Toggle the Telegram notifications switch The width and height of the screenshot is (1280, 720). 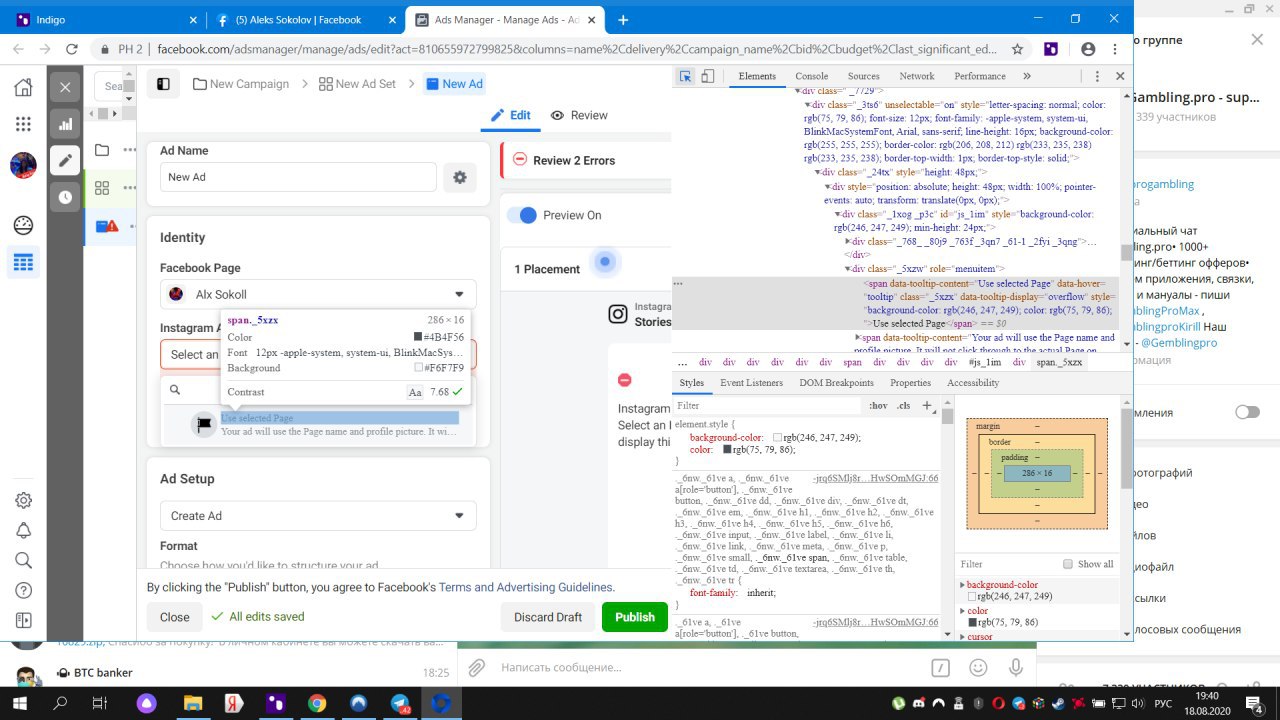point(1247,412)
